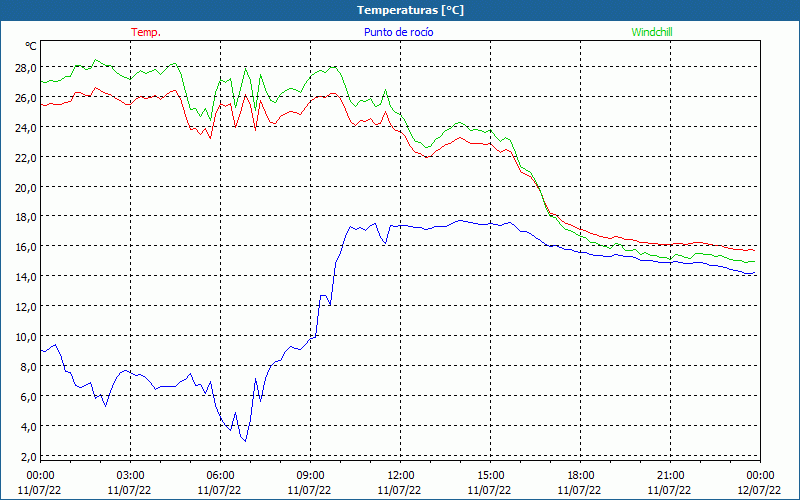Screen dimensions: 800x500
Task: Click the 20,0 y-axis value
Action: [26, 188]
